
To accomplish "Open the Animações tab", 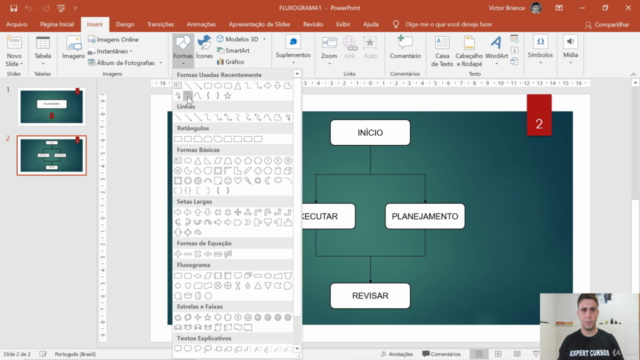I will coord(201,24).
